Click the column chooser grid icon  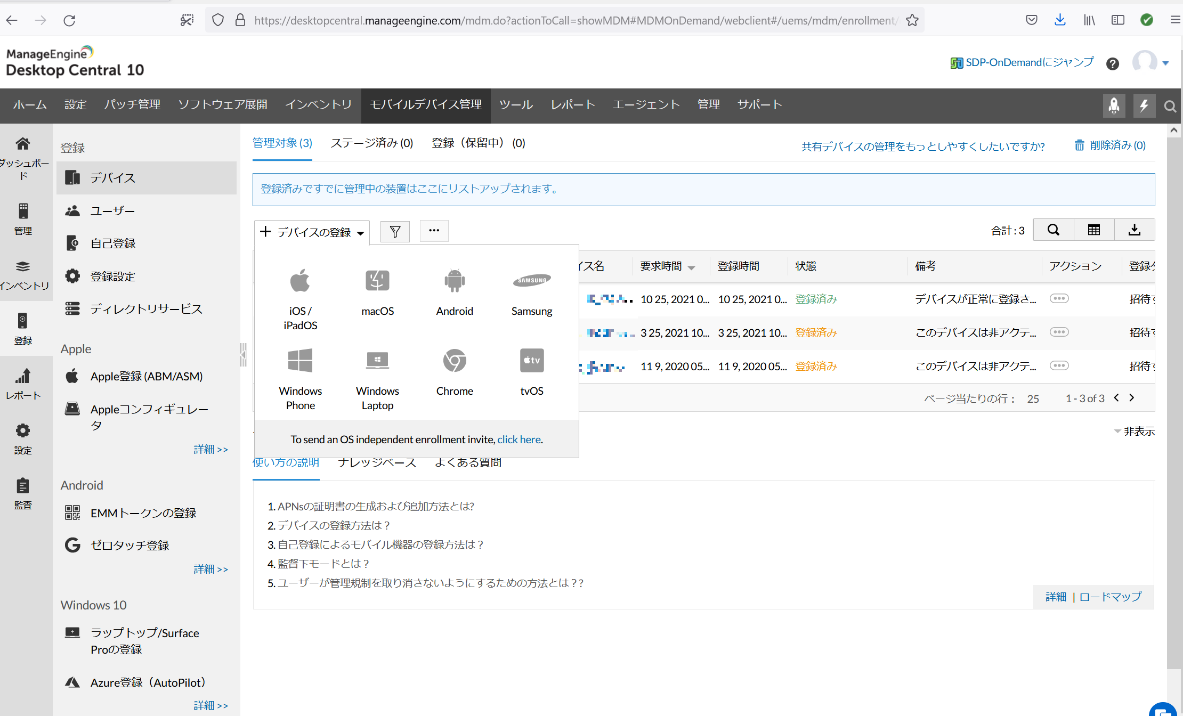[x=1094, y=230]
